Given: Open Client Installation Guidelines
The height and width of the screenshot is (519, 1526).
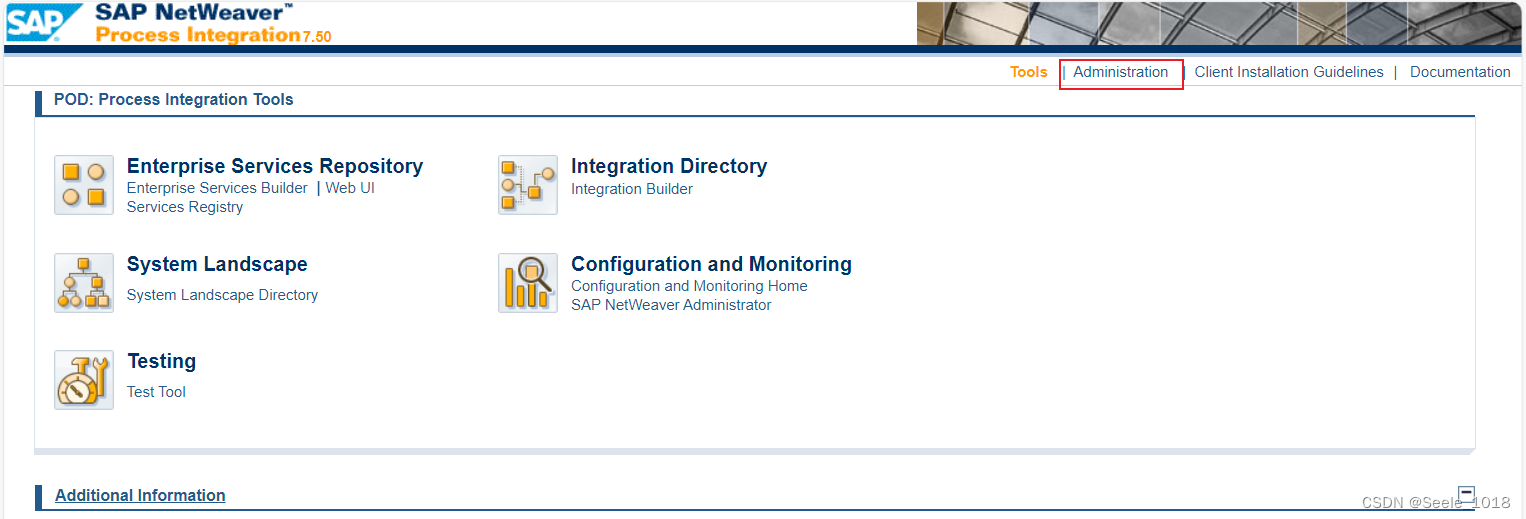Looking at the screenshot, I should [1289, 72].
